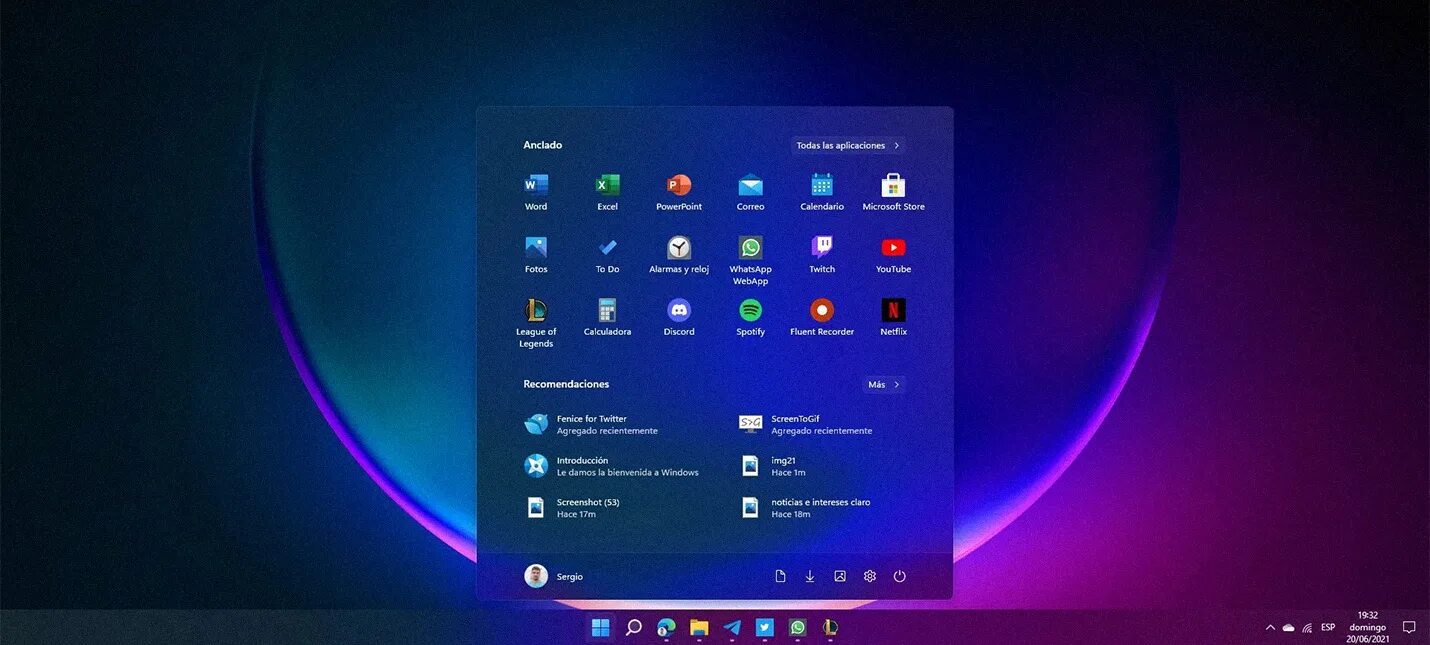Open Microsoft Edge on the taskbar
This screenshot has height=645, width=1430.
[x=666, y=628]
